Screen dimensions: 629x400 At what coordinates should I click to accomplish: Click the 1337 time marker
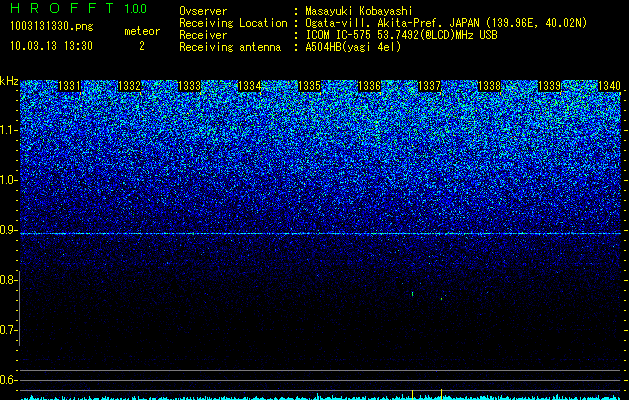(429, 86)
